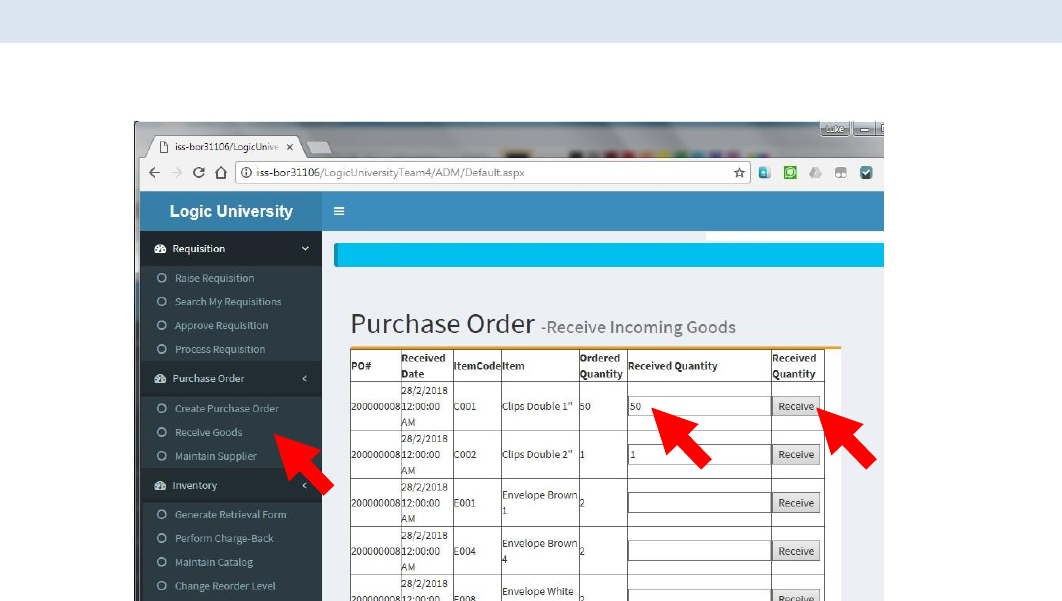Open Raise Requisition in sidebar
The width and height of the screenshot is (1062, 601).
[214, 278]
